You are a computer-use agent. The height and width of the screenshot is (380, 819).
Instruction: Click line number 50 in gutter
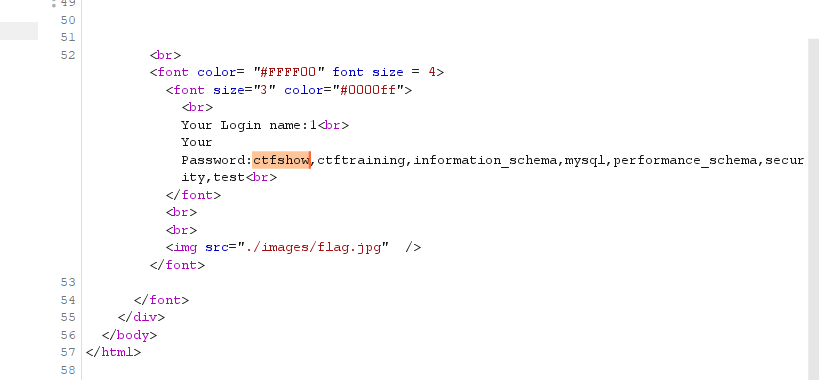68,20
